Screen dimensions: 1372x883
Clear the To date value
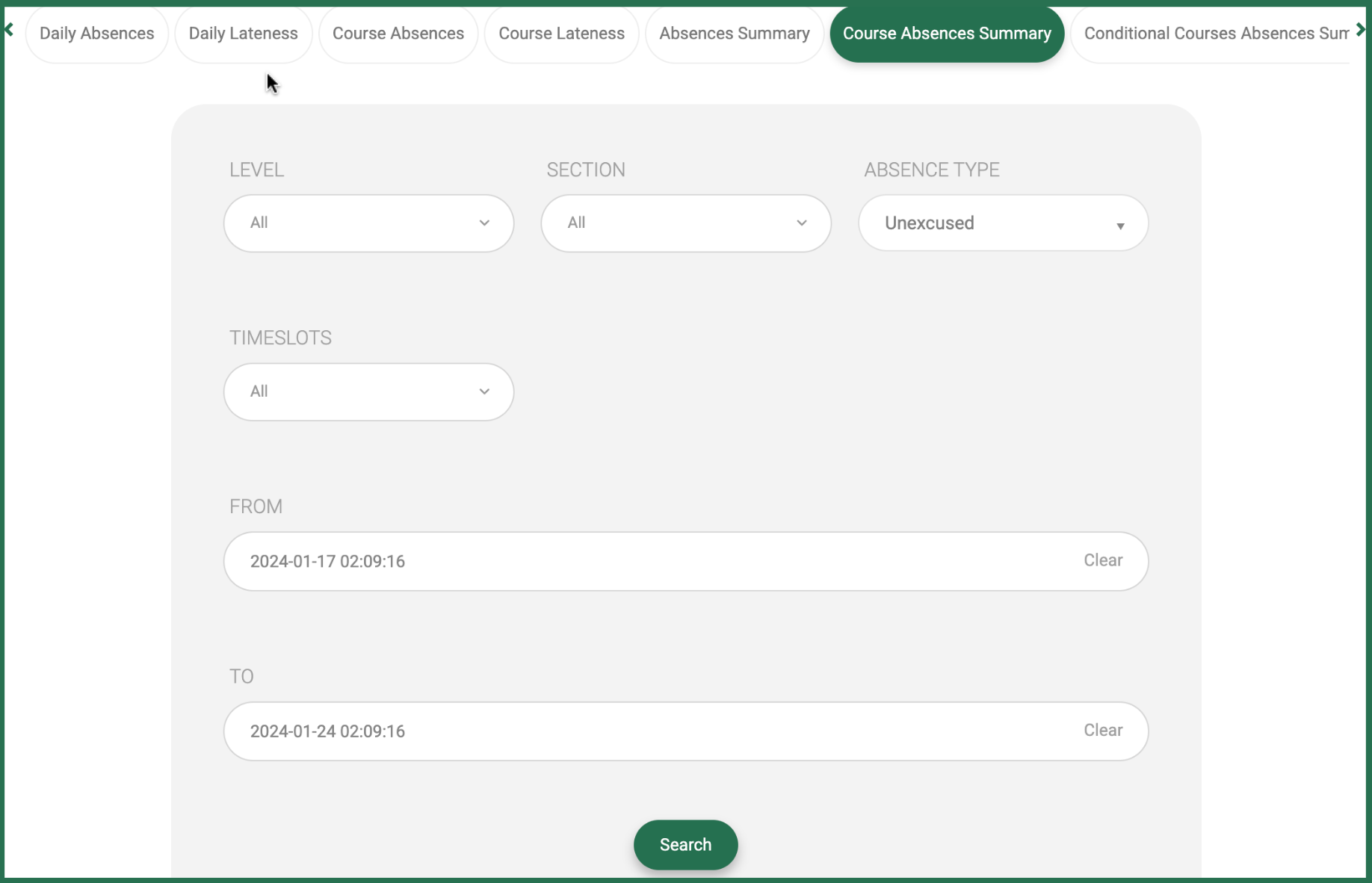pyautogui.click(x=1103, y=730)
